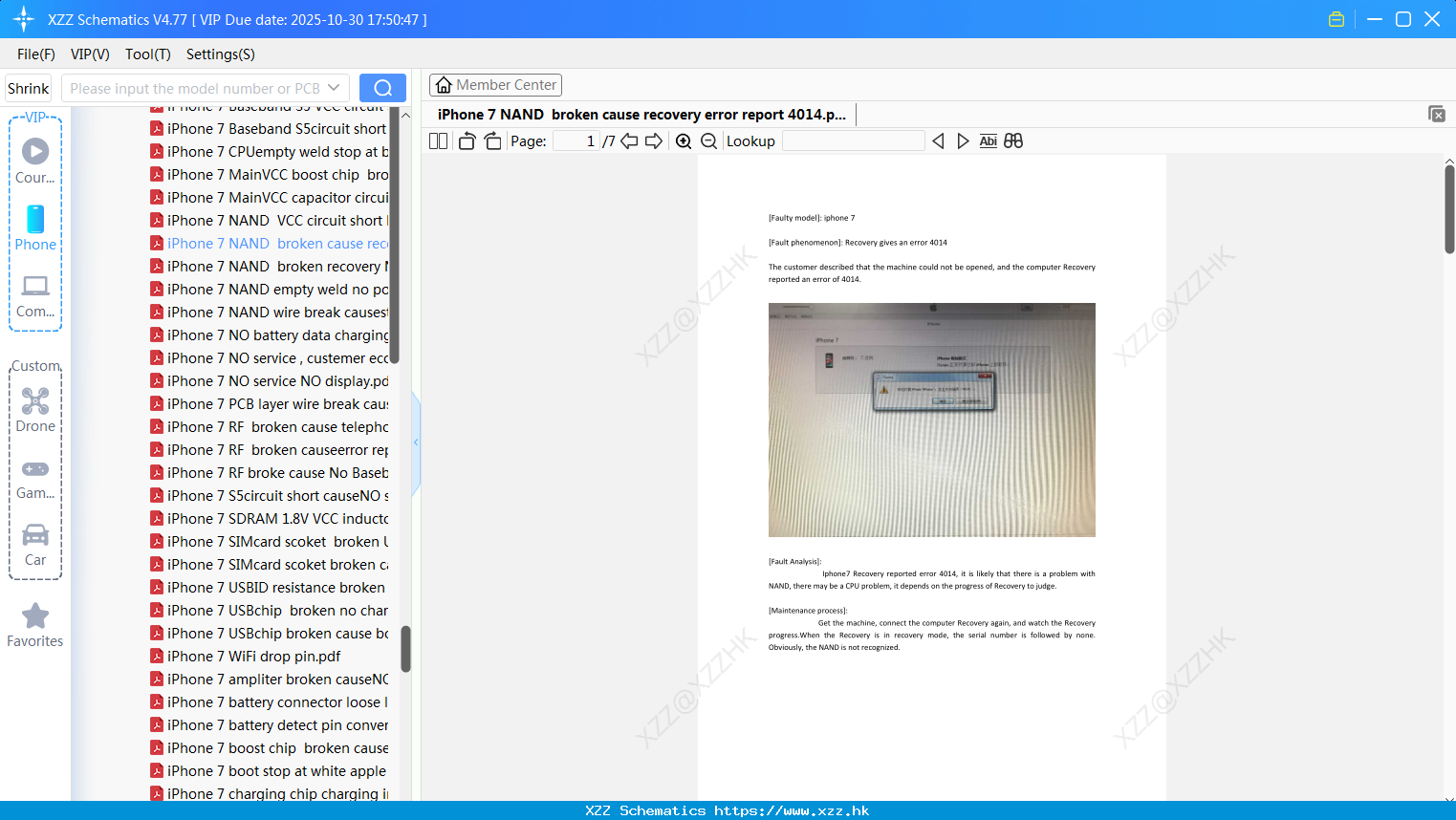This screenshot has width=1456, height=820.
Task: Collapse the file list panel handle
Action: pos(416,442)
